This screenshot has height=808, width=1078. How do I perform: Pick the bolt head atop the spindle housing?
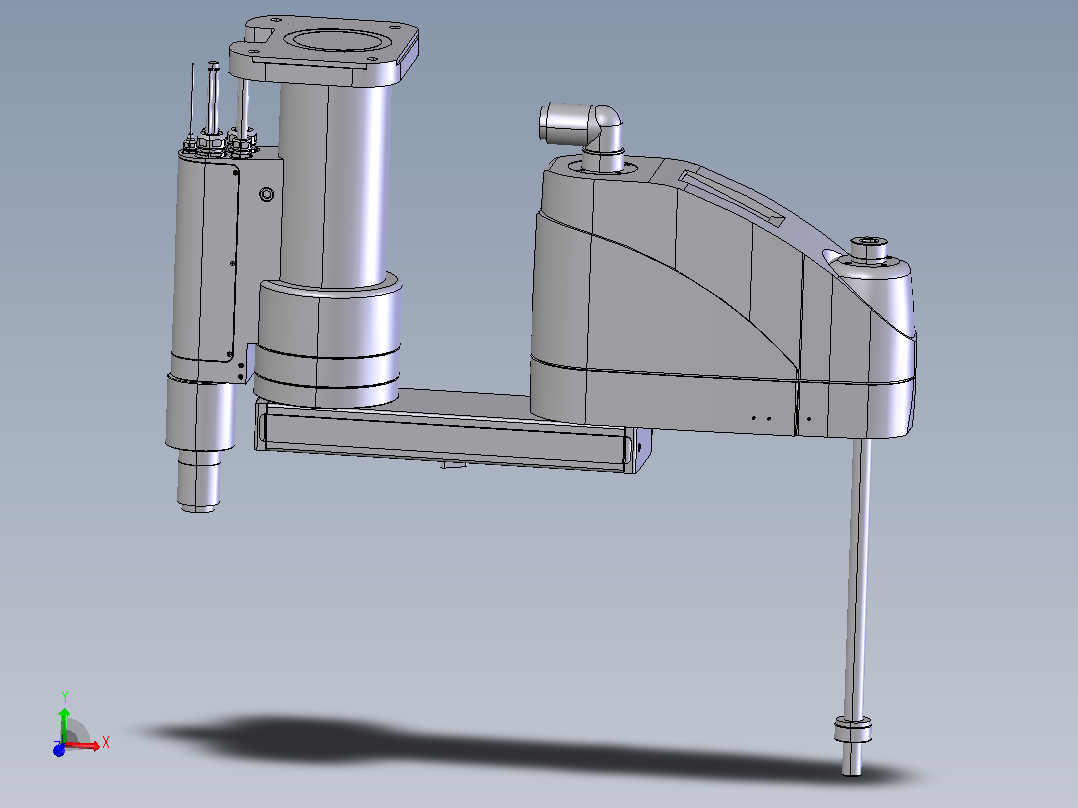click(870, 248)
